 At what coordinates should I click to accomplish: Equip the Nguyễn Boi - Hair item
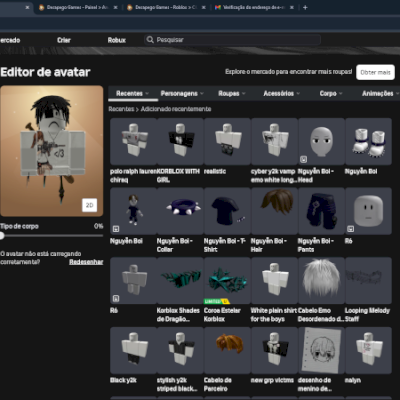click(x=274, y=211)
